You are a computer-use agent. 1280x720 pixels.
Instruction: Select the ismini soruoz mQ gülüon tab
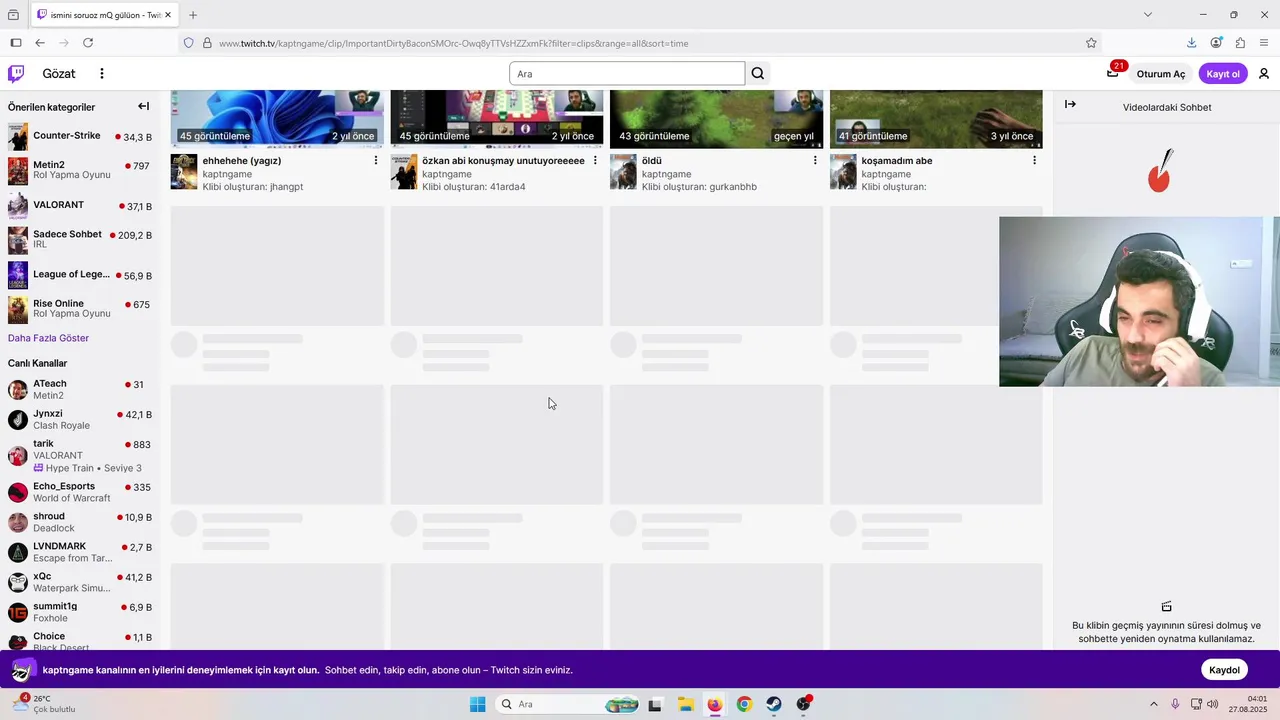click(x=104, y=15)
